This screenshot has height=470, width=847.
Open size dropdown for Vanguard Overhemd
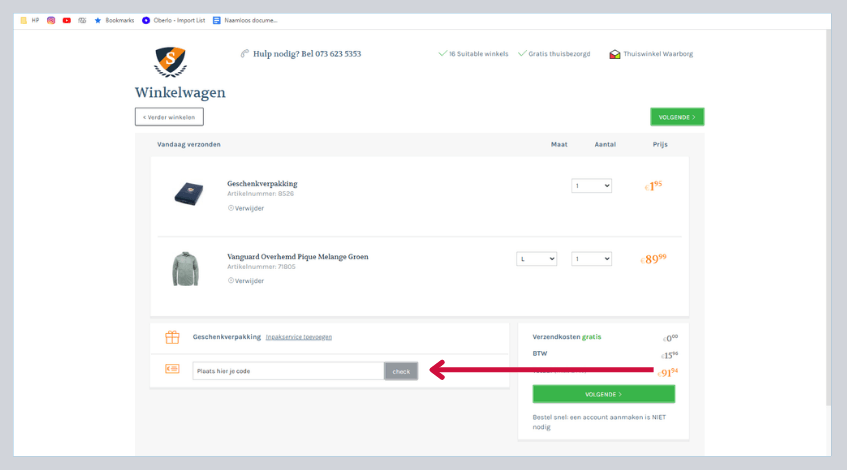(x=536, y=259)
